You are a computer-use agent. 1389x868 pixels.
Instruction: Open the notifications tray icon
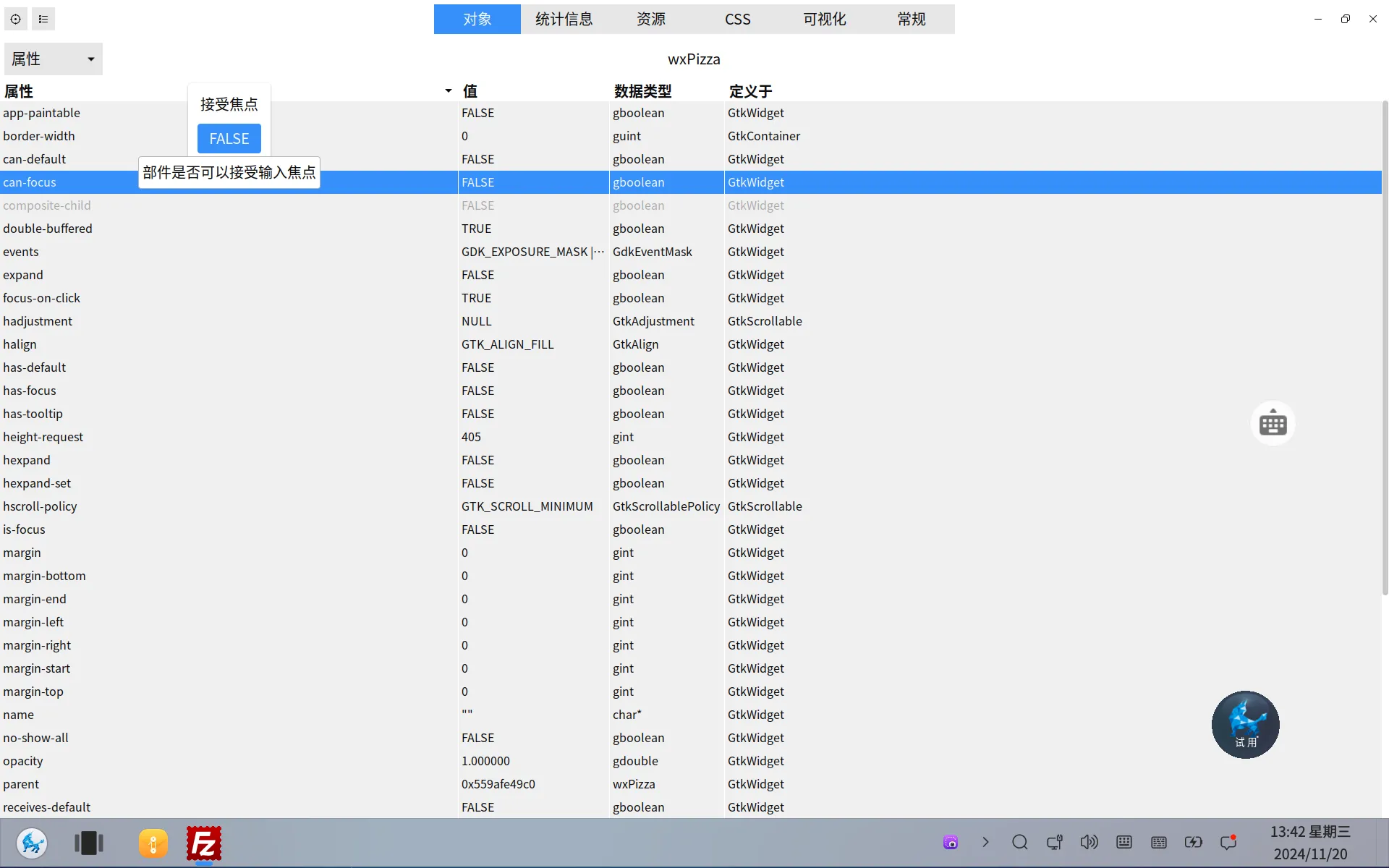click(1228, 842)
